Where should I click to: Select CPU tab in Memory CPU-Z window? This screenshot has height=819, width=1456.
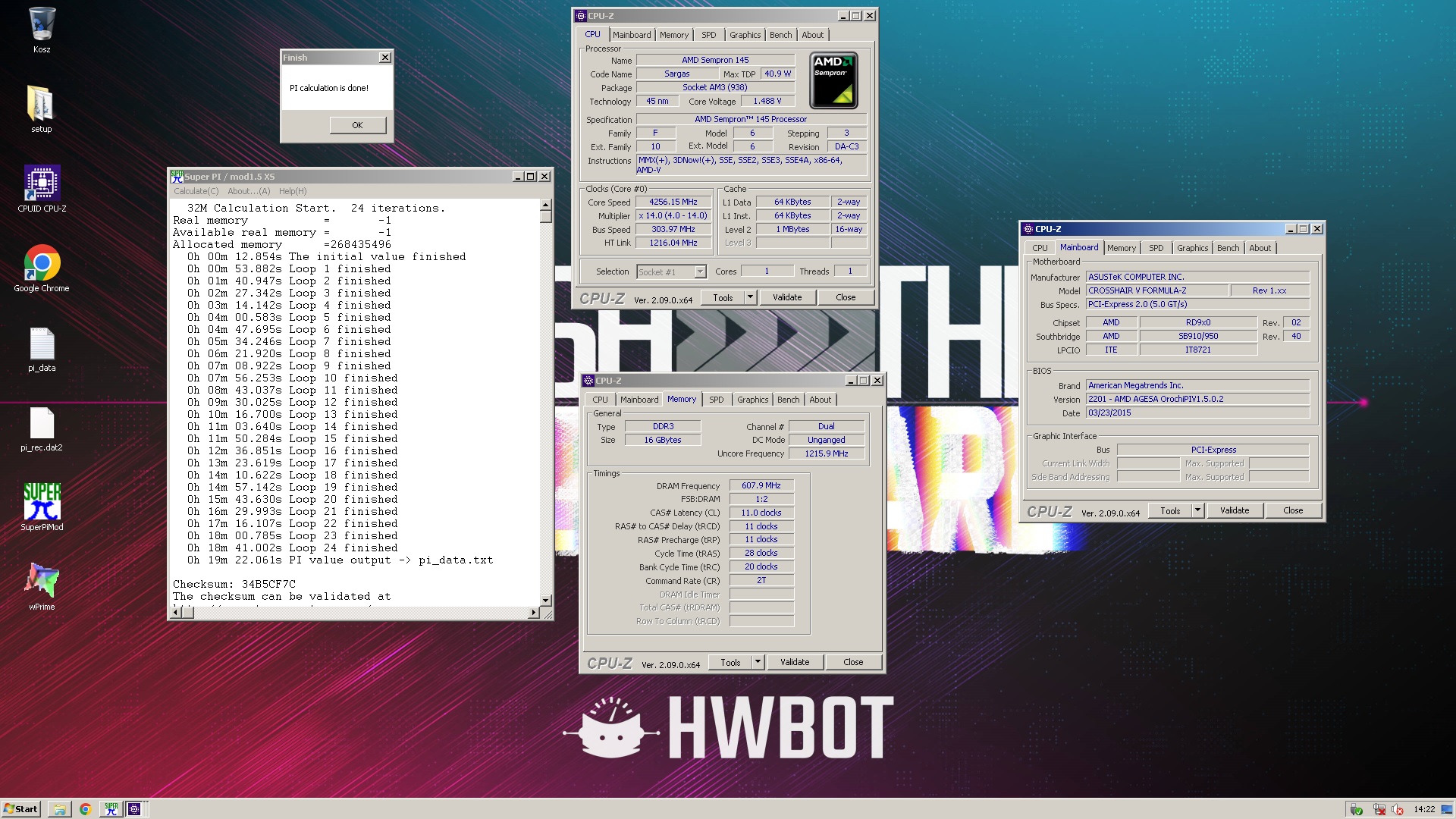tap(600, 400)
